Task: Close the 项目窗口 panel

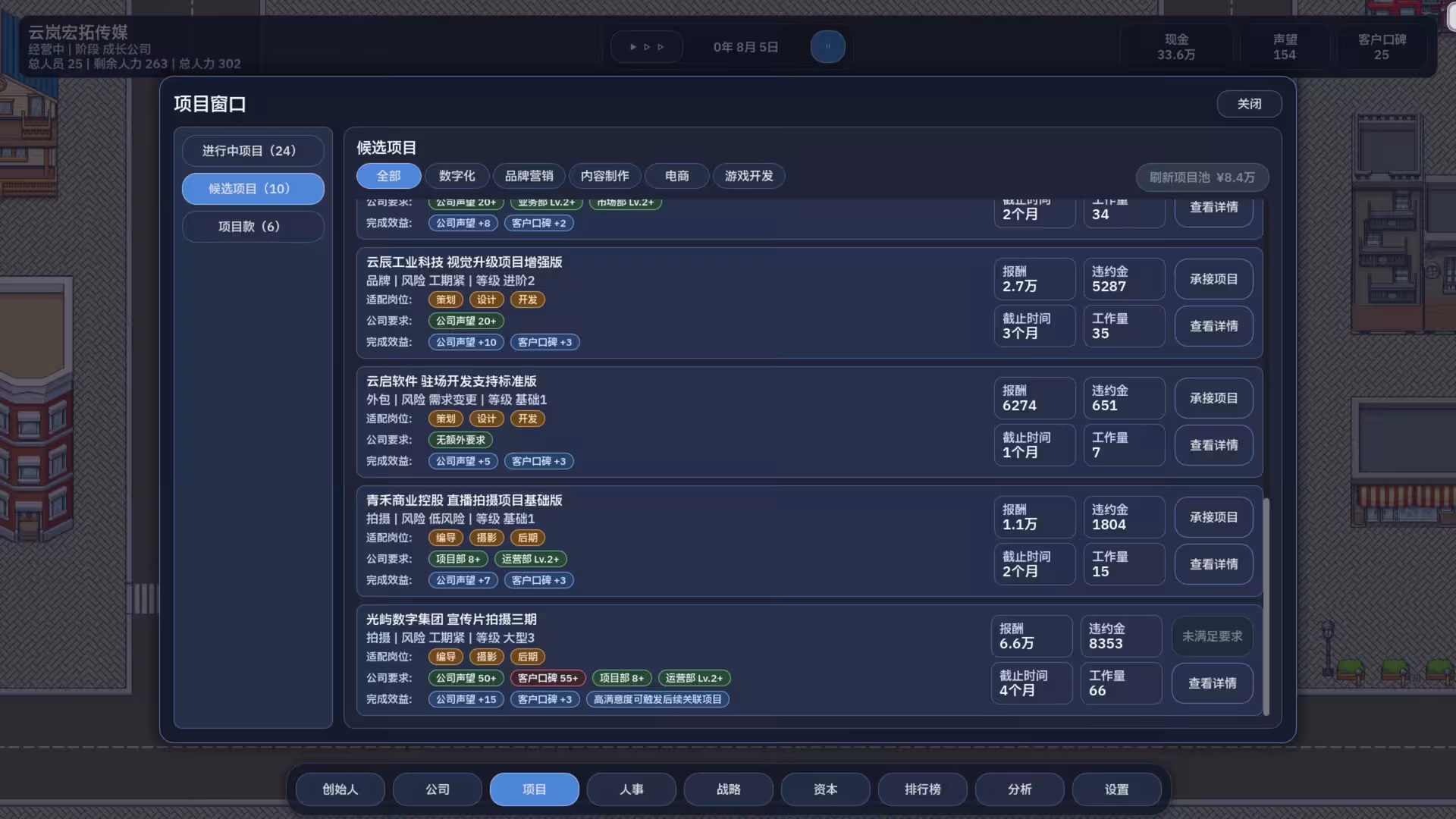Action: (x=1249, y=104)
